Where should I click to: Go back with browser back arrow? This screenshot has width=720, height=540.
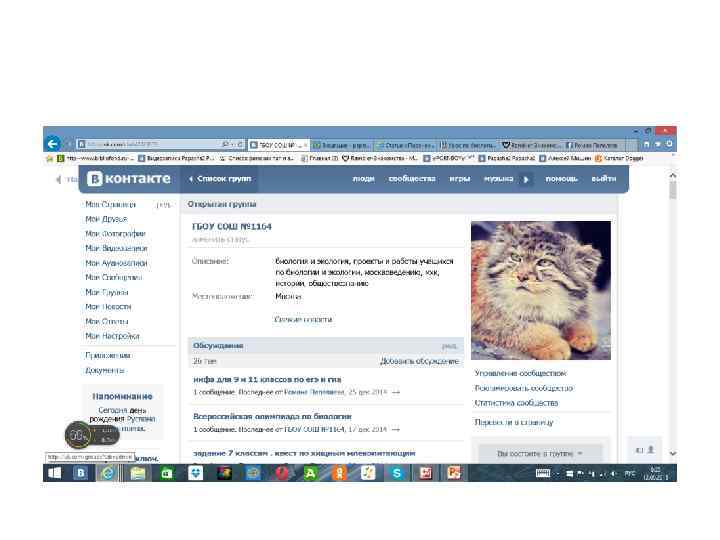[52, 144]
